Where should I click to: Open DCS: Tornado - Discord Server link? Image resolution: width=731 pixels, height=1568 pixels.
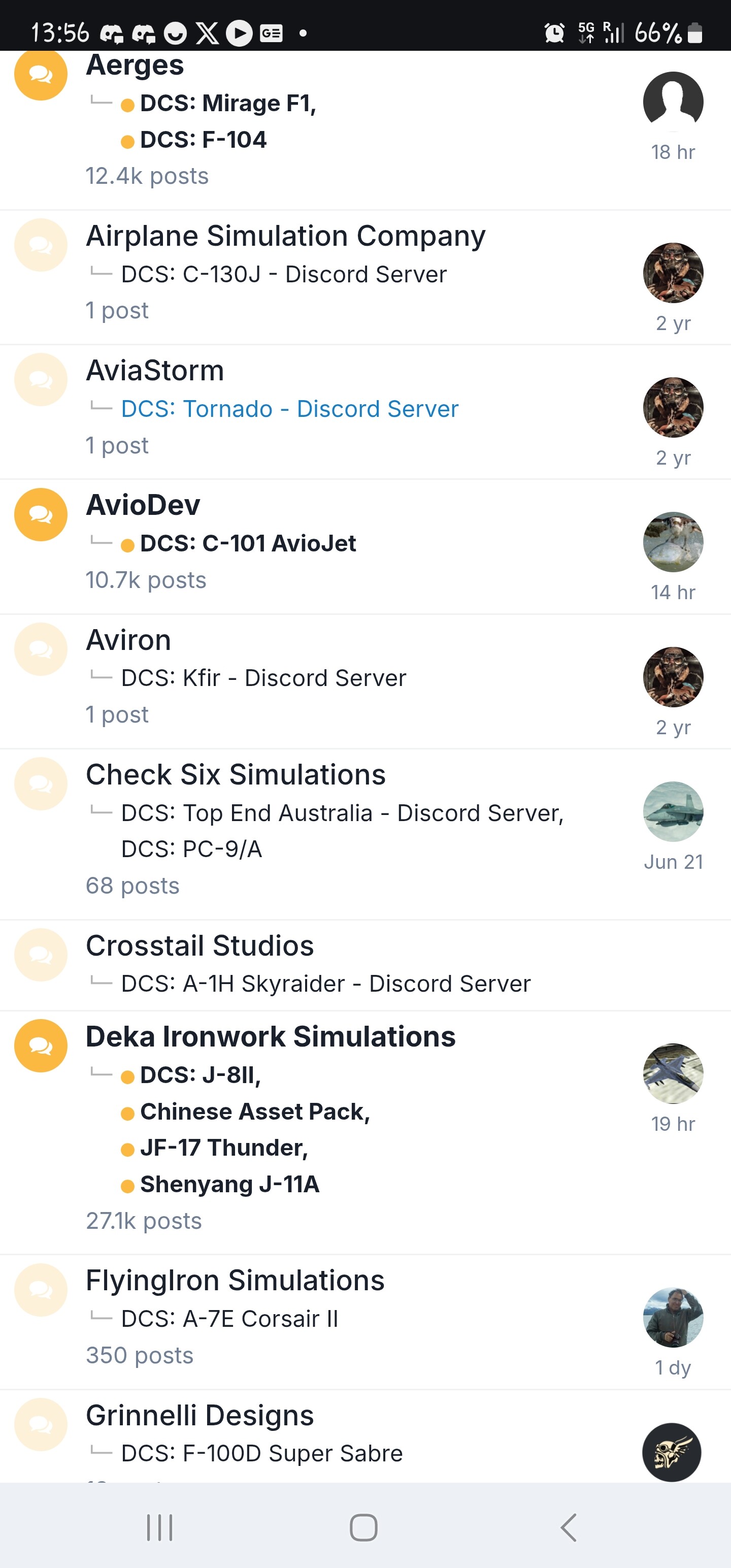[x=290, y=409]
